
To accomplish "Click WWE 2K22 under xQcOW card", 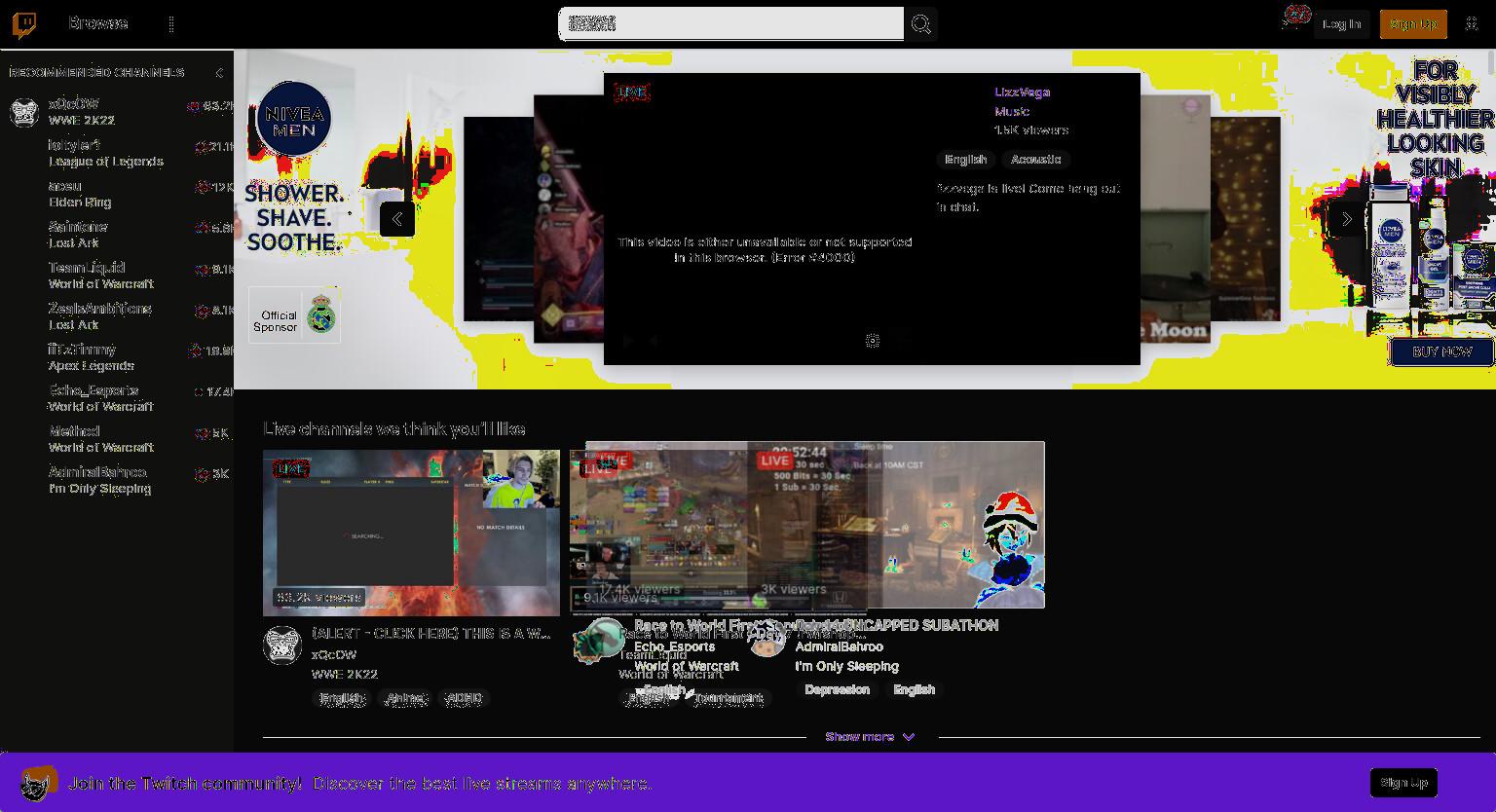I will (345, 674).
